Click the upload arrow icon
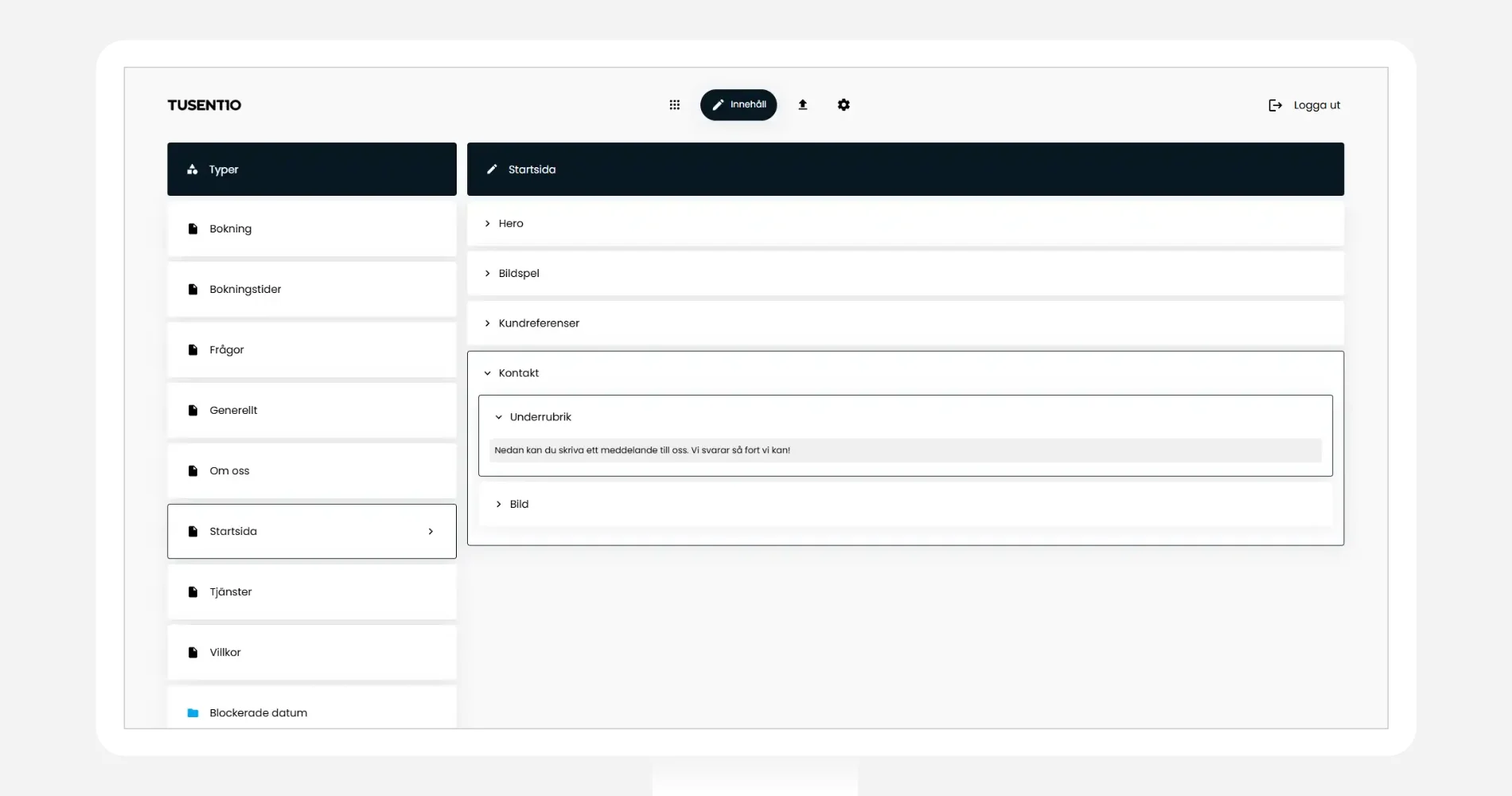This screenshot has height=796, width=1512. click(x=802, y=105)
